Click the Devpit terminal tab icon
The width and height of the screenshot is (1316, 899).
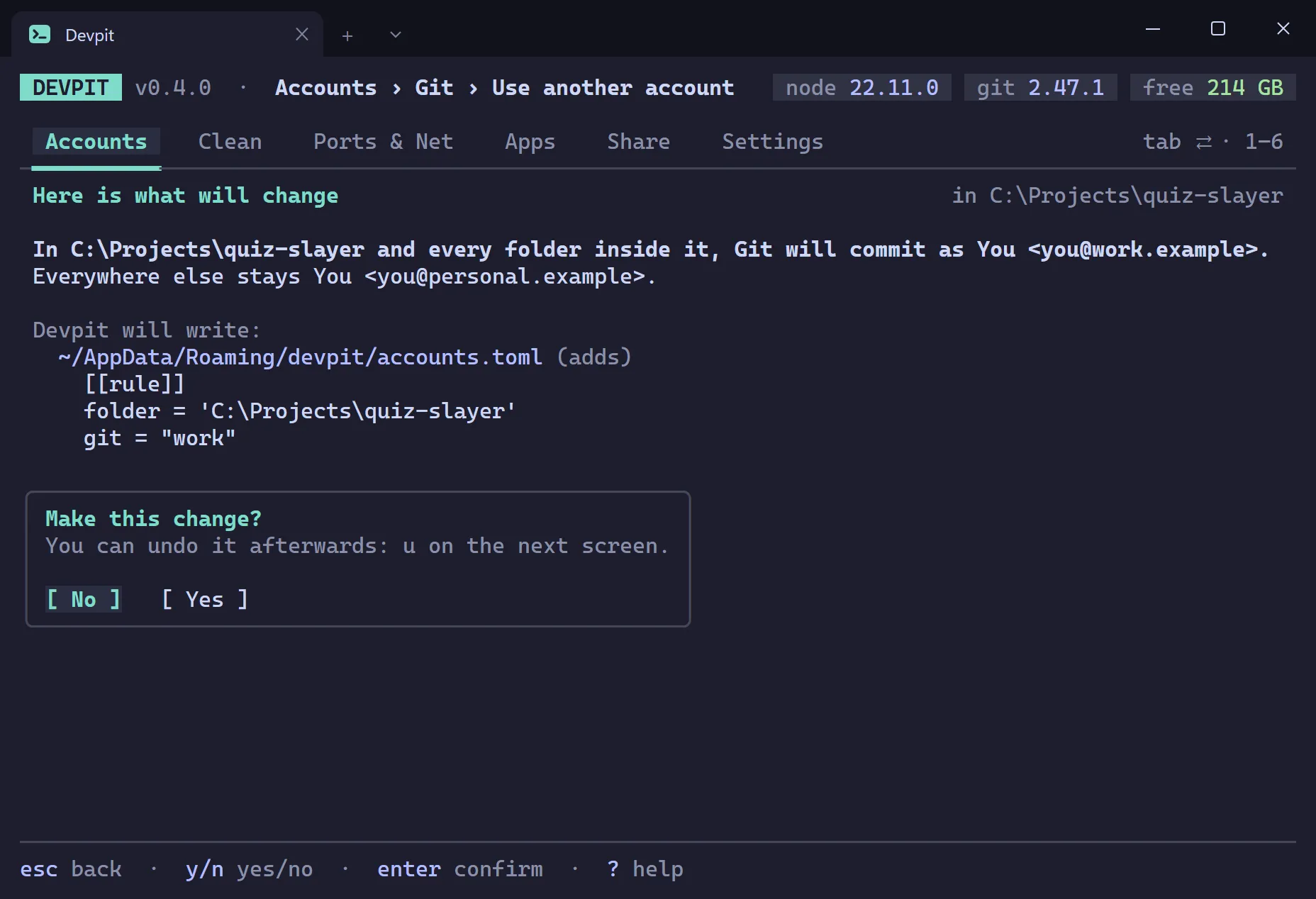pyautogui.click(x=40, y=34)
